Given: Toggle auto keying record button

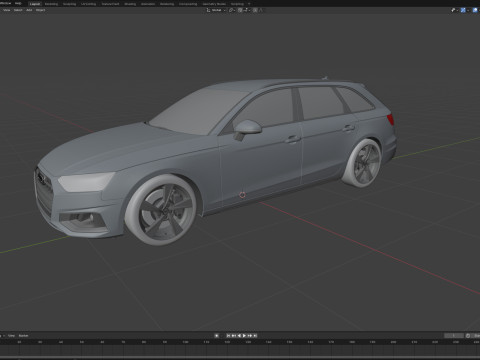Looking at the screenshot, I should tap(217, 336).
